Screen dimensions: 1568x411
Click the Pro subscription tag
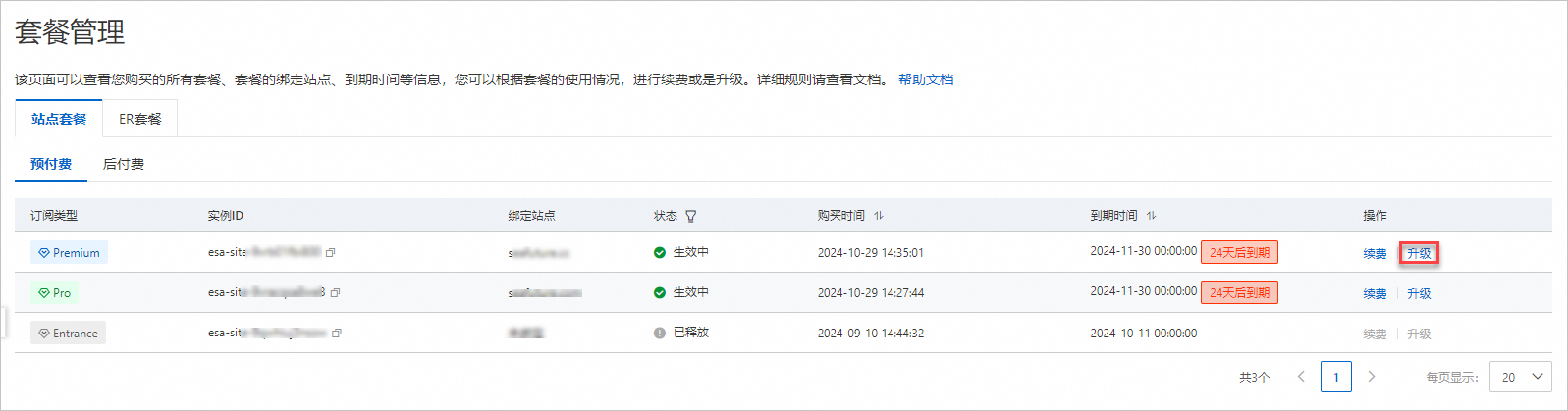click(54, 293)
